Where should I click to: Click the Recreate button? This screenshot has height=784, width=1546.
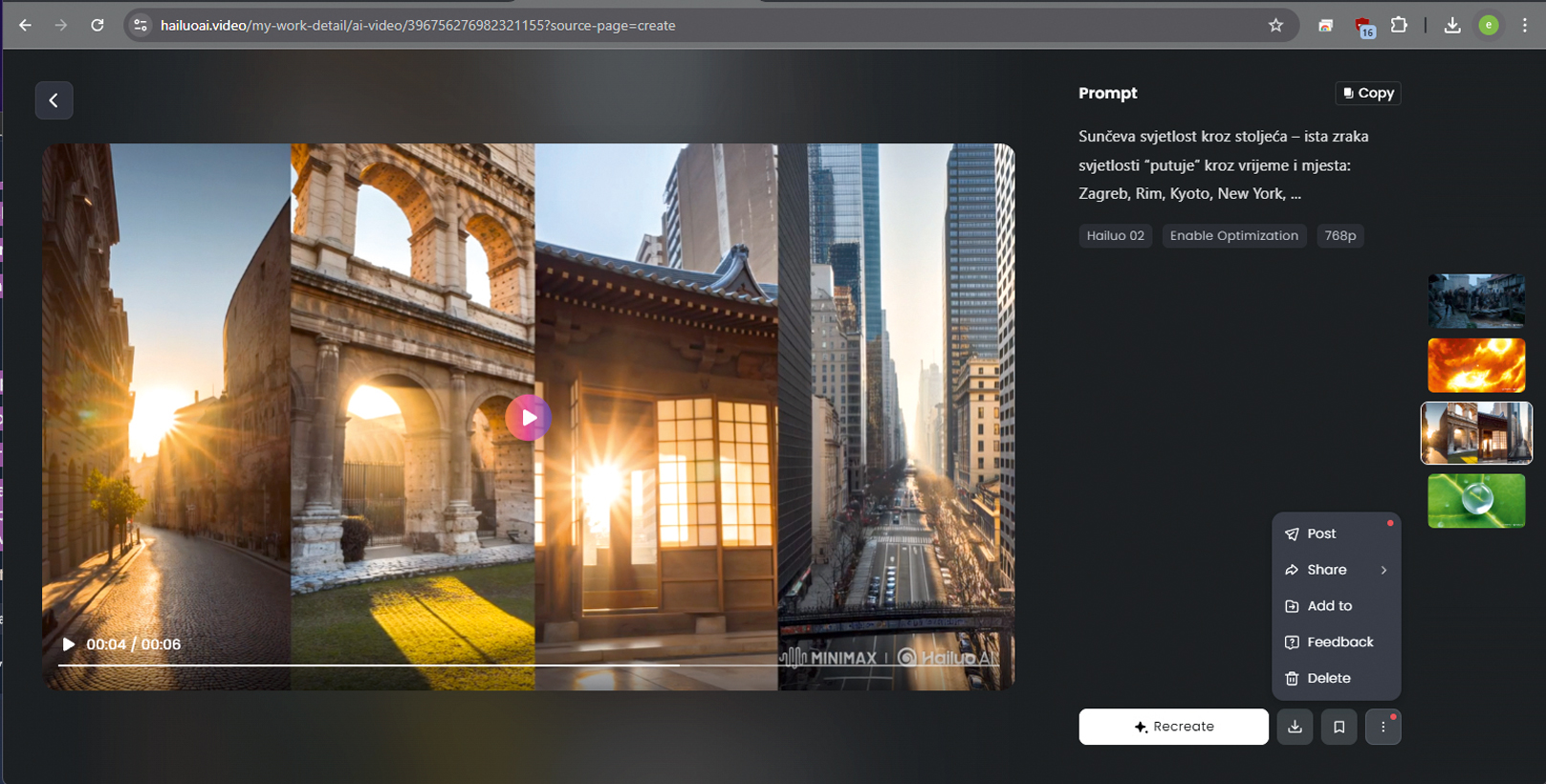pyautogui.click(x=1173, y=727)
